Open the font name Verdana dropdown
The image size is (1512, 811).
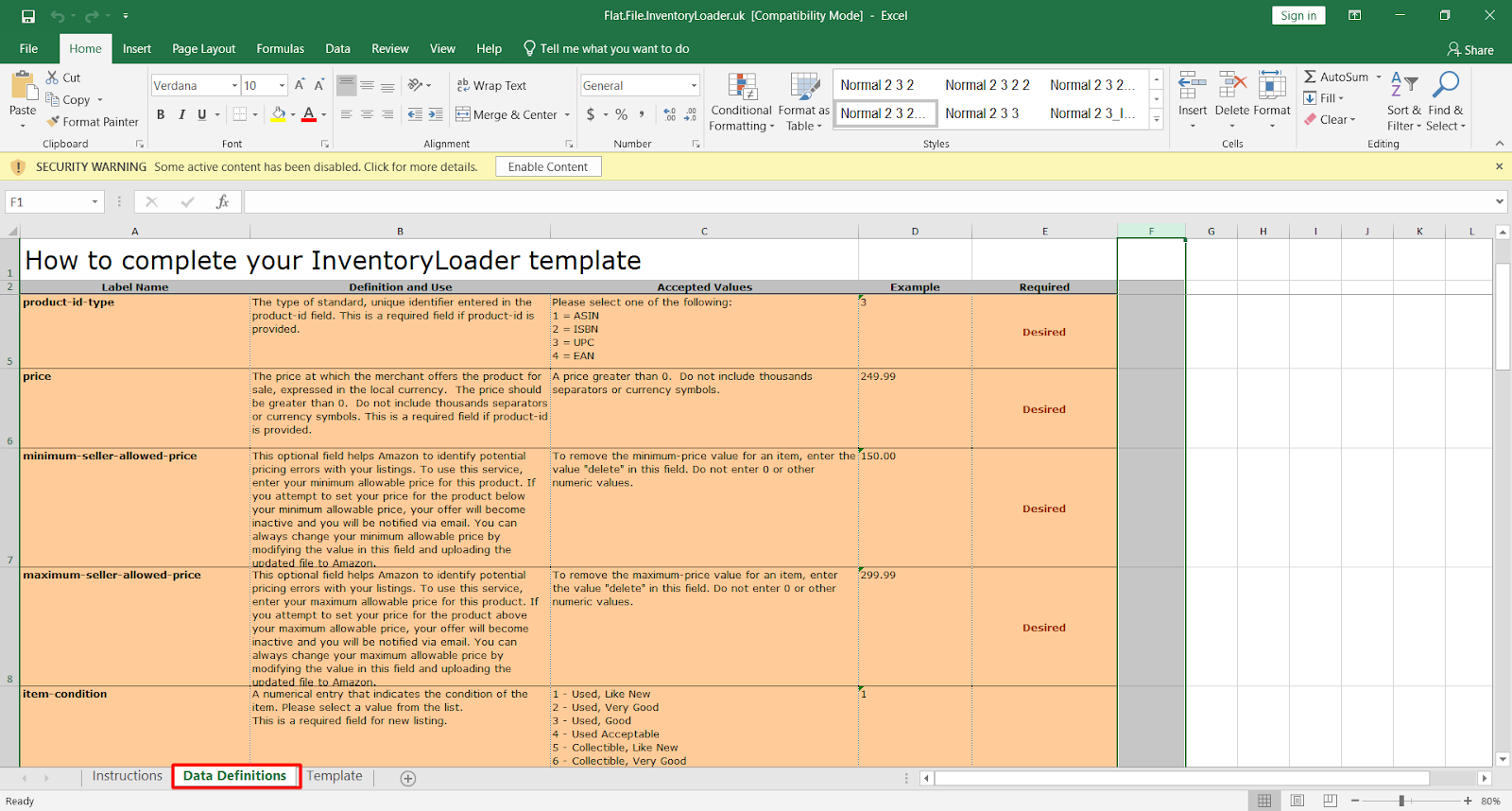(x=234, y=86)
